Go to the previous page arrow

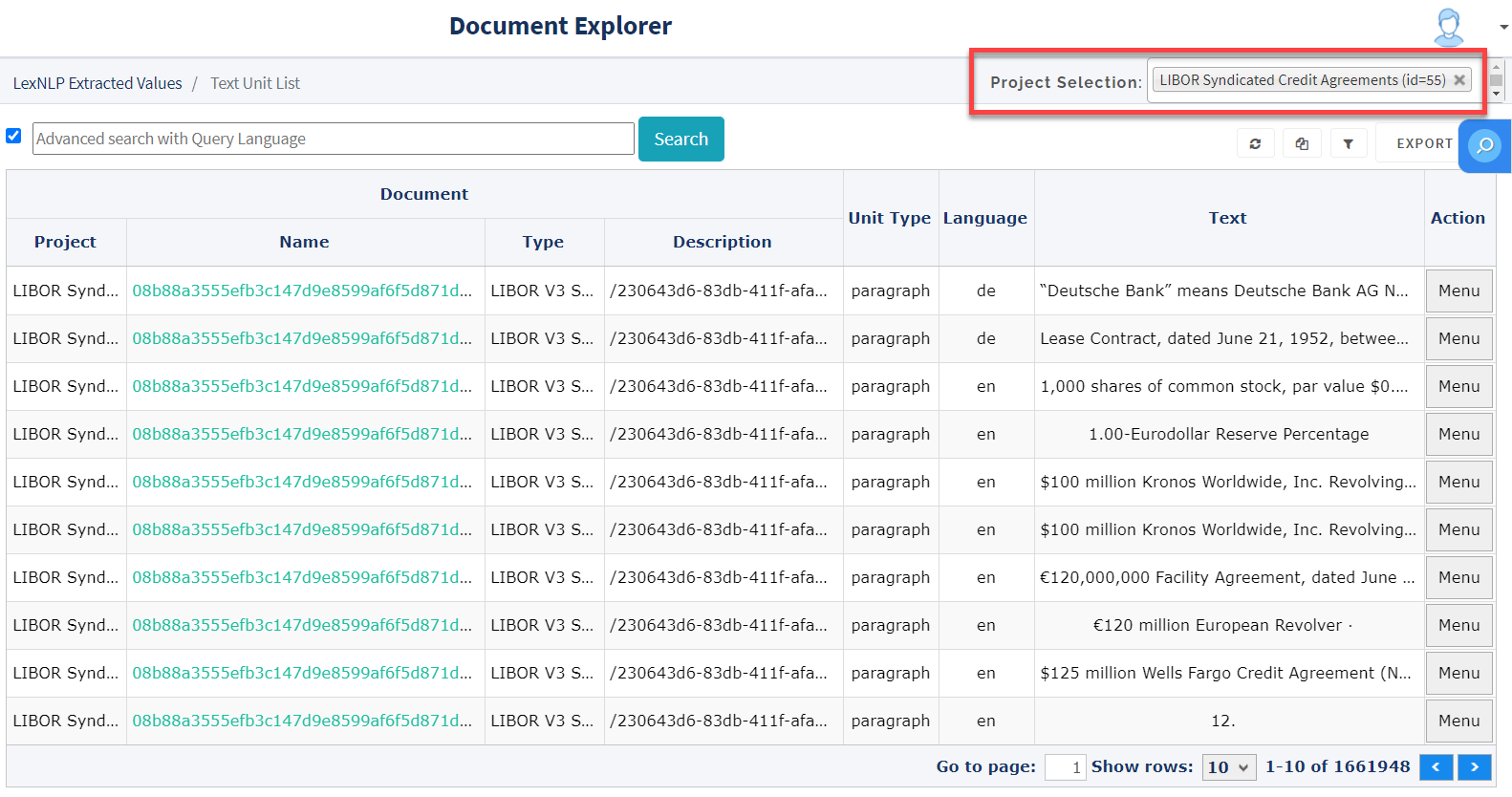(x=1436, y=767)
